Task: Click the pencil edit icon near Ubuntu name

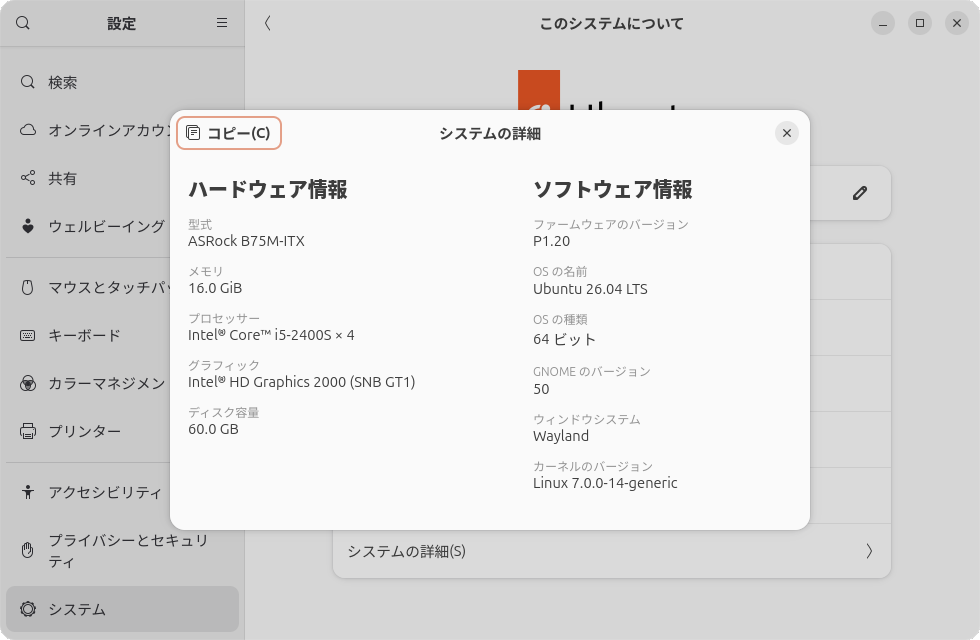Action: pyautogui.click(x=859, y=192)
